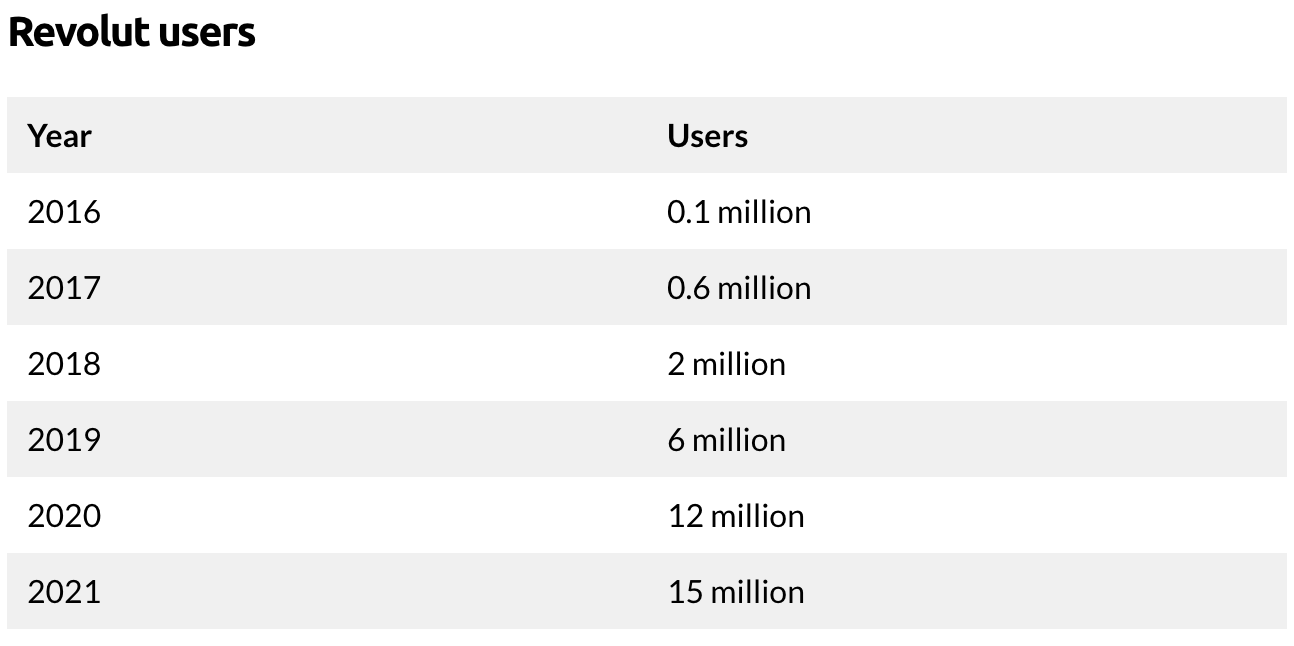1294x646 pixels.
Task: Click the 2020 year cell
Action: pyautogui.click(x=64, y=516)
